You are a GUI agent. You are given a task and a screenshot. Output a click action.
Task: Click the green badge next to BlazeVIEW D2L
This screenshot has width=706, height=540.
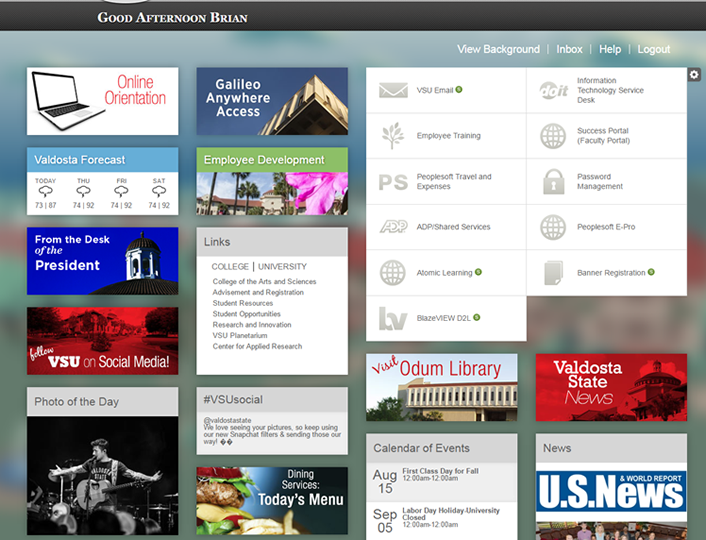pos(476,317)
